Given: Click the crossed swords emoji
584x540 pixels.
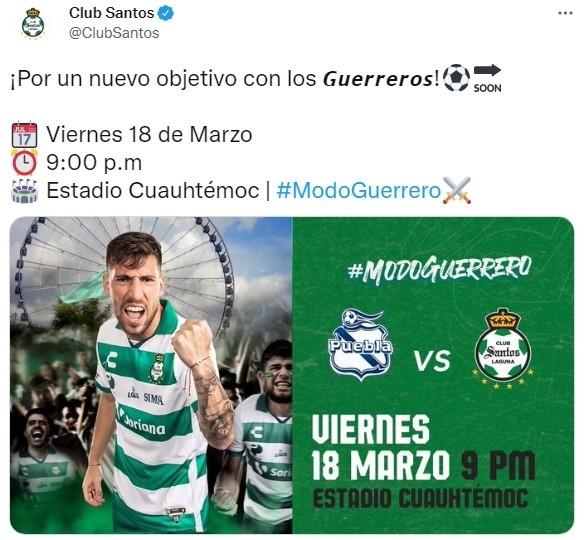Looking at the screenshot, I should 457,191.
